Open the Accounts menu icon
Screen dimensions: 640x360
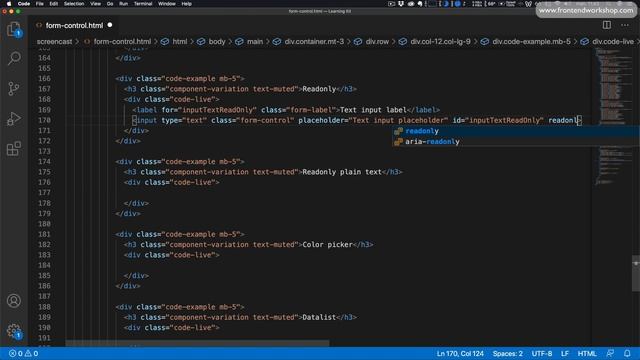pyautogui.click(x=14, y=301)
